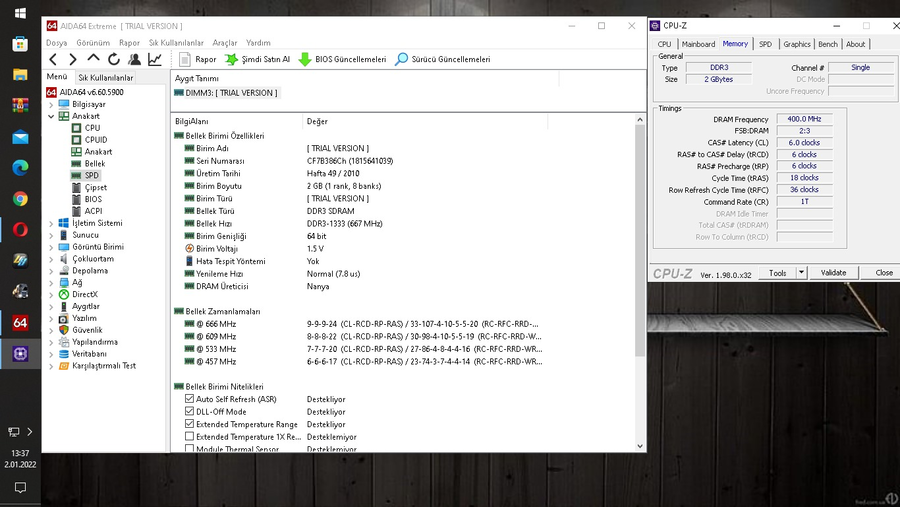Click Şimdi Satın Al in the toolbar

click(257, 59)
